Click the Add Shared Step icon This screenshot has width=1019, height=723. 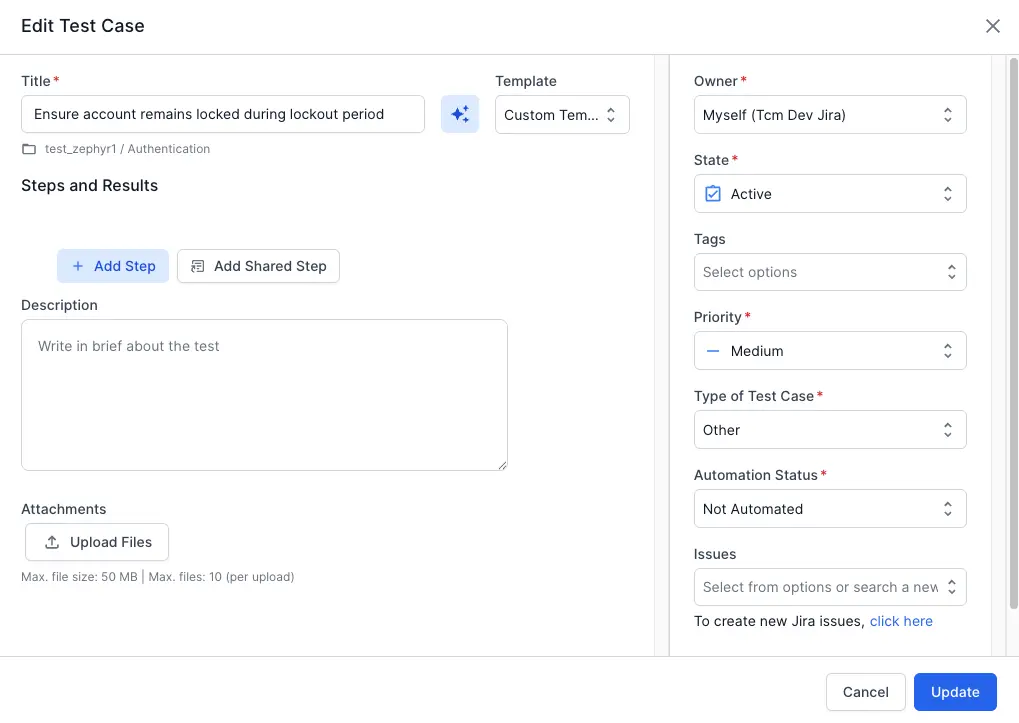point(198,266)
